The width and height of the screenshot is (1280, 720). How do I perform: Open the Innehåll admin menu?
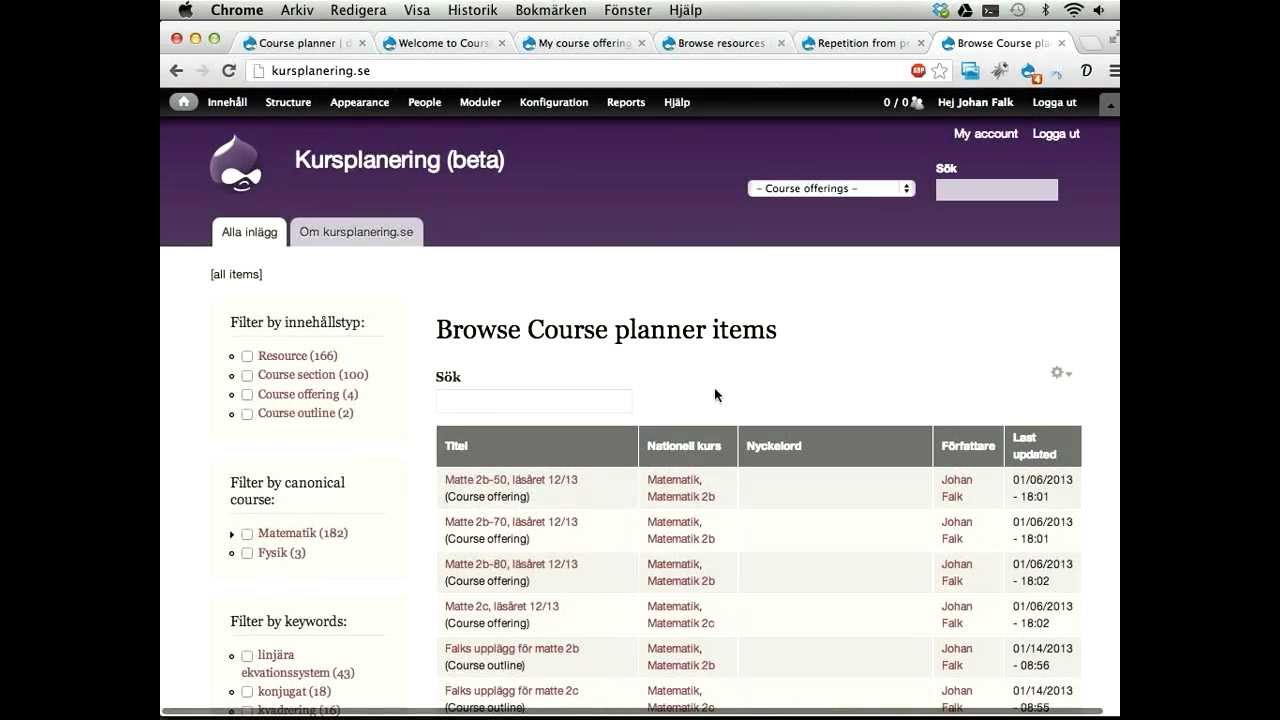[x=227, y=102]
